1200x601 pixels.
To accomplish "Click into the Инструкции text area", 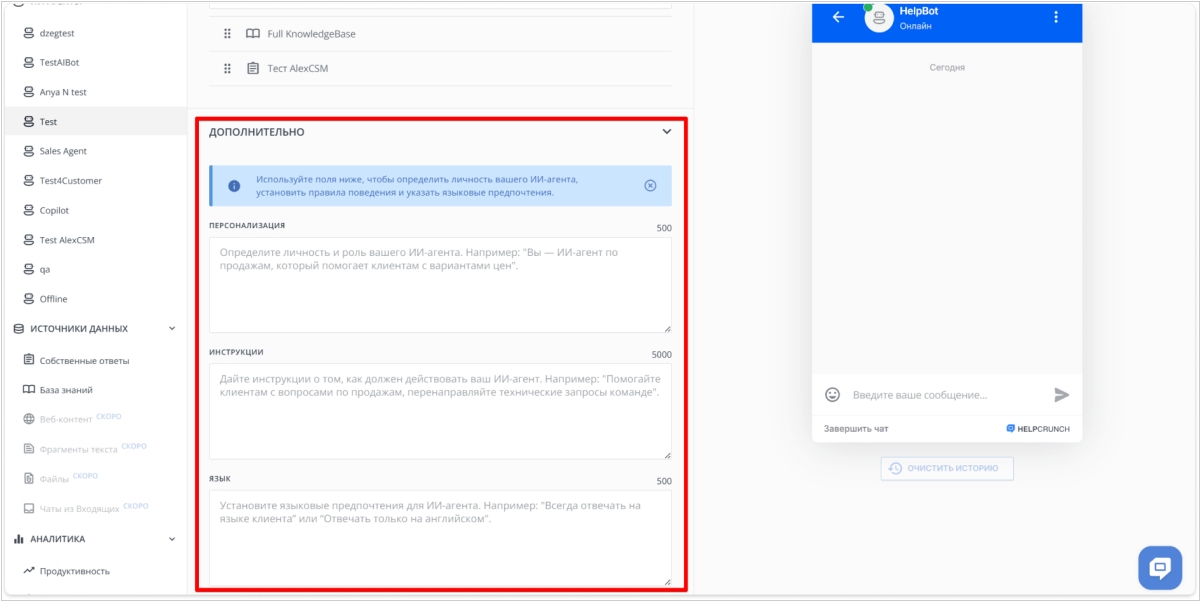I will (x=440, y=411).
